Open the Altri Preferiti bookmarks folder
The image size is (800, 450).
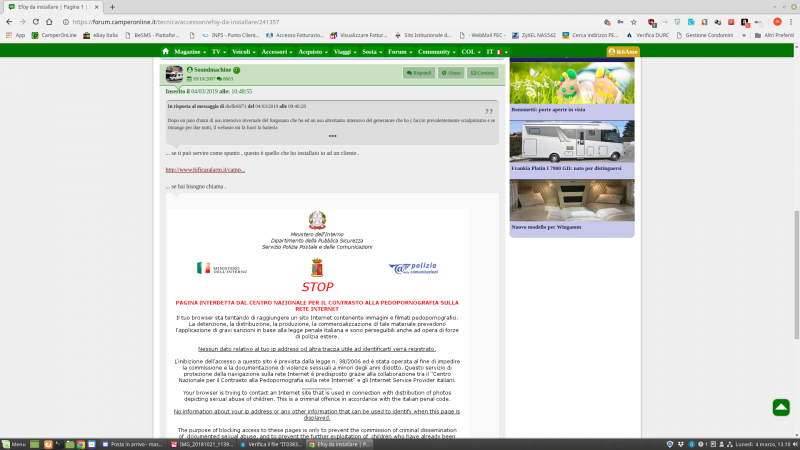pos(774,35)
